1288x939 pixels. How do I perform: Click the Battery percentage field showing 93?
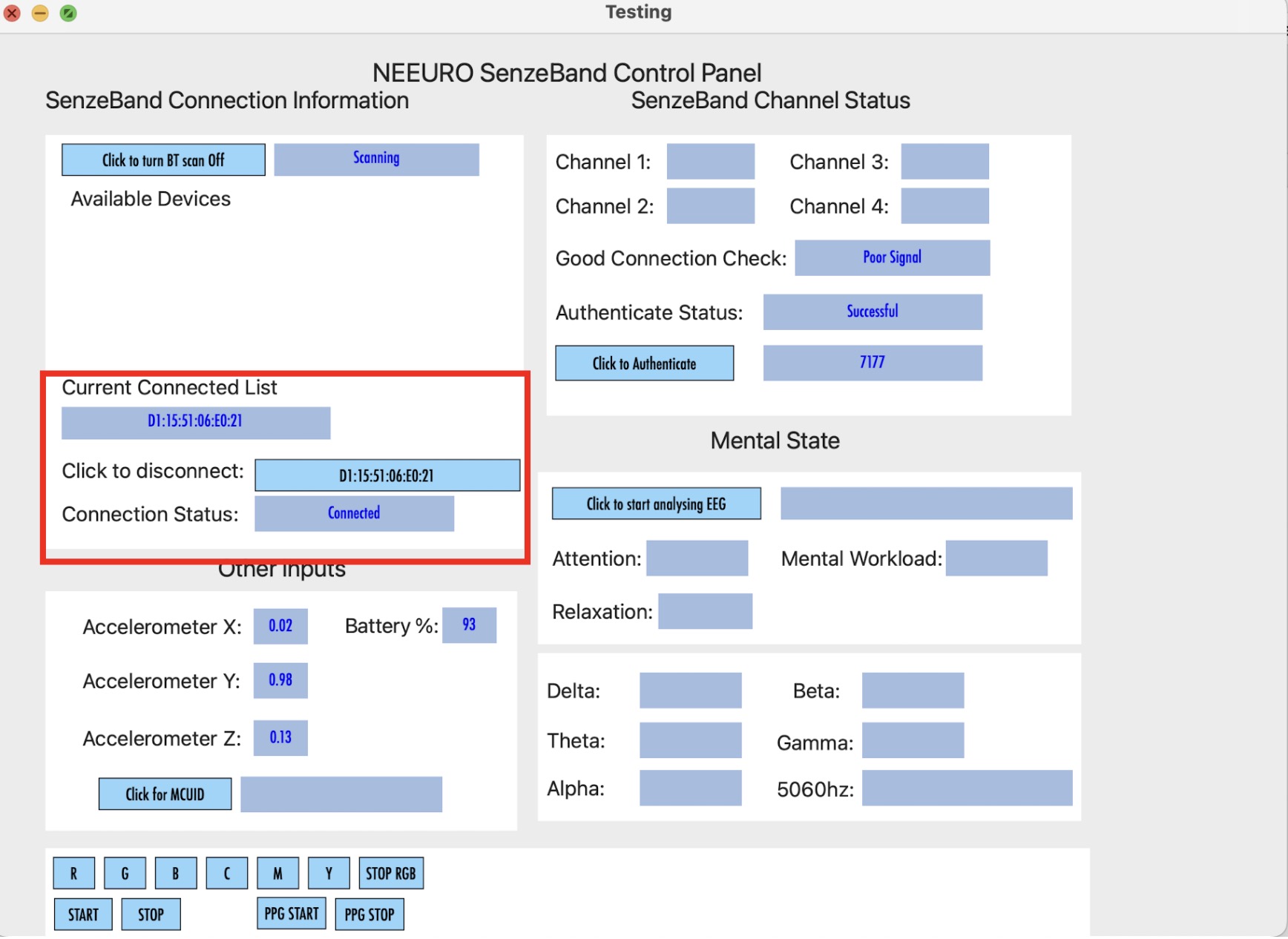pos(470,625)
